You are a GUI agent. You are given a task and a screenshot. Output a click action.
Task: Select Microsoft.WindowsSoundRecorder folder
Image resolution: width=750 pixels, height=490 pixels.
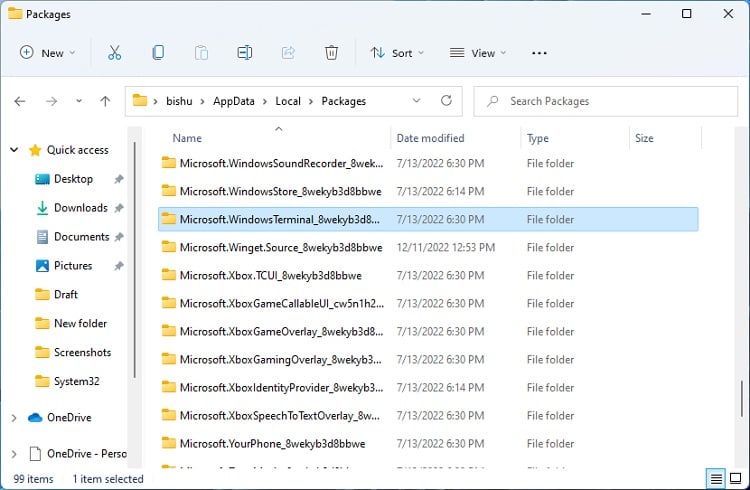(428, 163)
